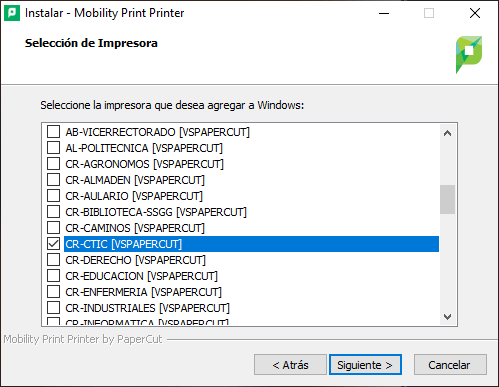Viewport: 499px width, 387px height.
Task: Click the scroll up arrow of printer list
Action: pyautogui.click(x=447, y=134)
